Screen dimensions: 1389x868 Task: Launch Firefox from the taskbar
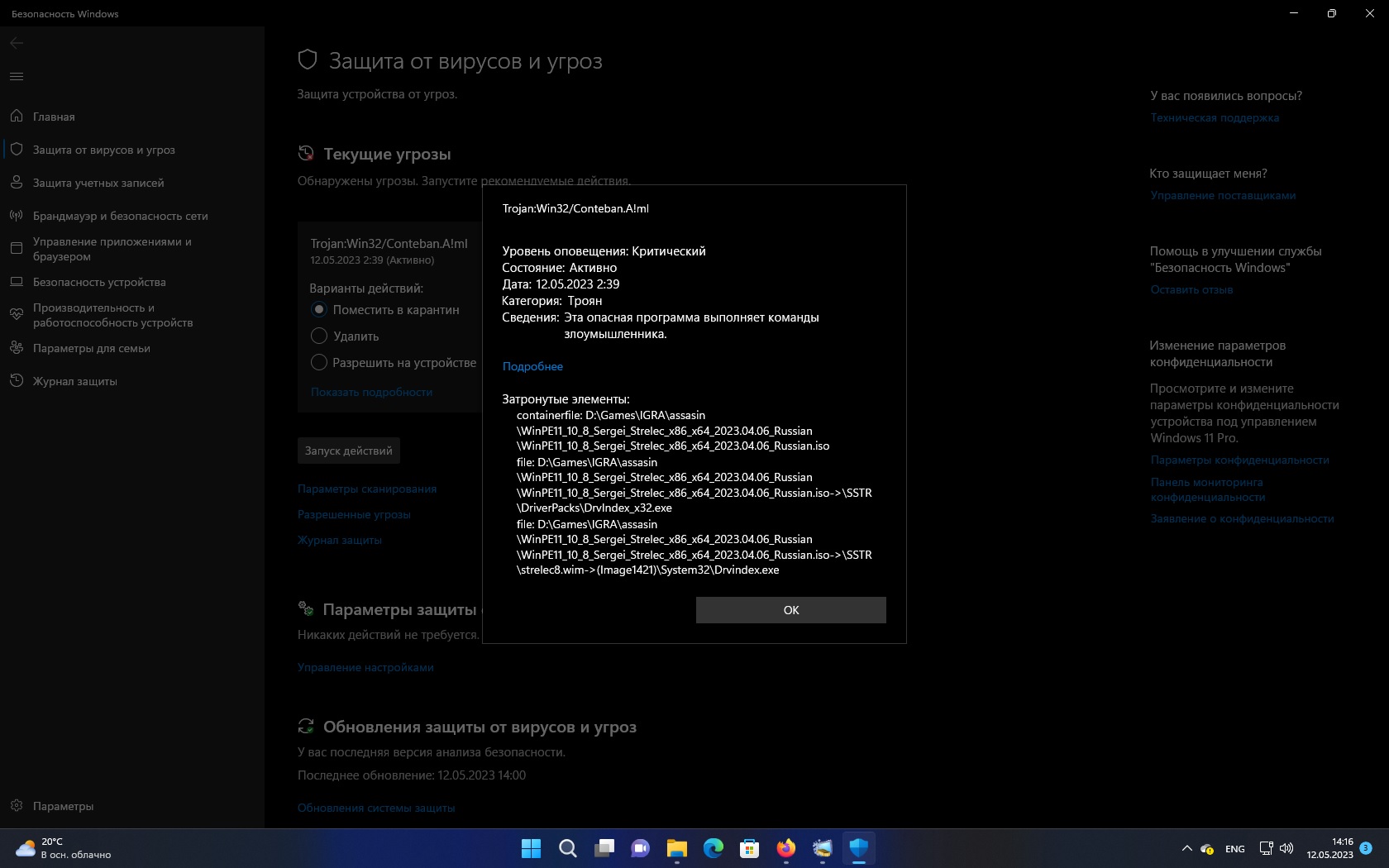[785, 848]
